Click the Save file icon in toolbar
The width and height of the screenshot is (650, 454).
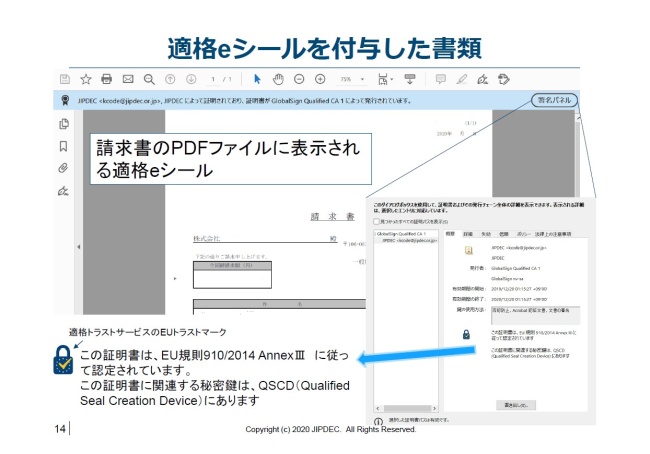65,79
